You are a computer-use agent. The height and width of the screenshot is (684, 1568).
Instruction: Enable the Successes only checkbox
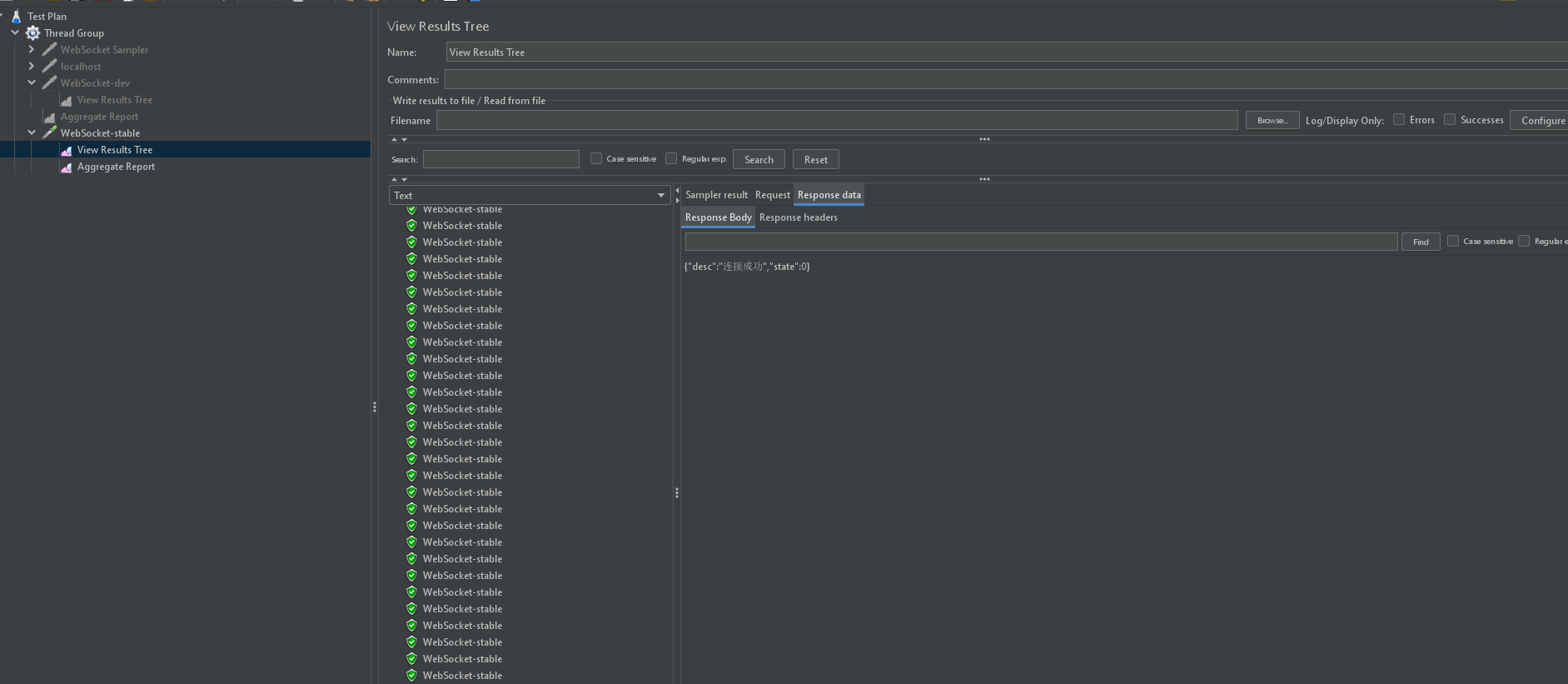point(1450,119)
